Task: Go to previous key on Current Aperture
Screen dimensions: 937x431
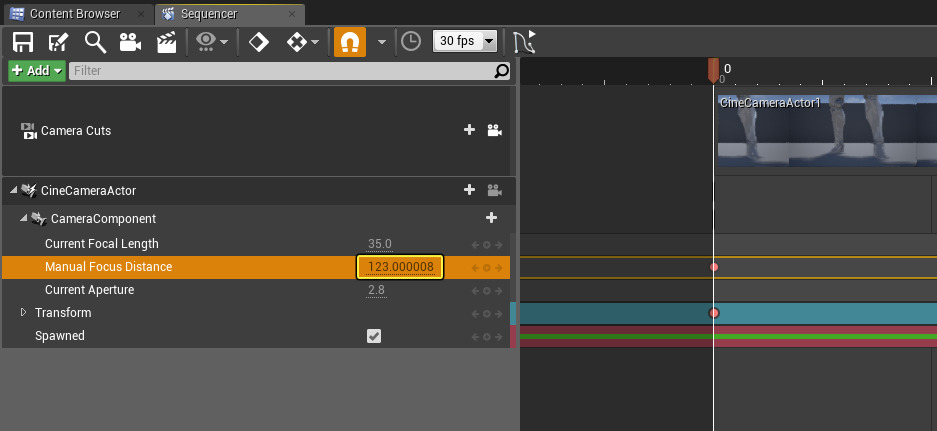Action: [475, 291]
